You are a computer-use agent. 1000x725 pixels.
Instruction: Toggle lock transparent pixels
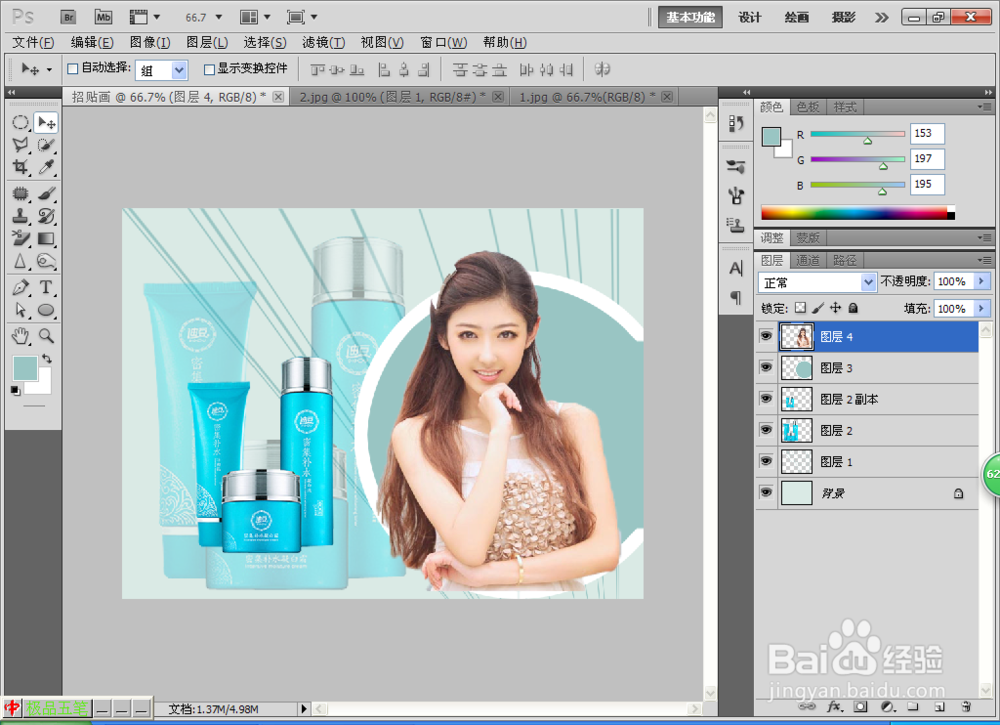pos(800,308)
